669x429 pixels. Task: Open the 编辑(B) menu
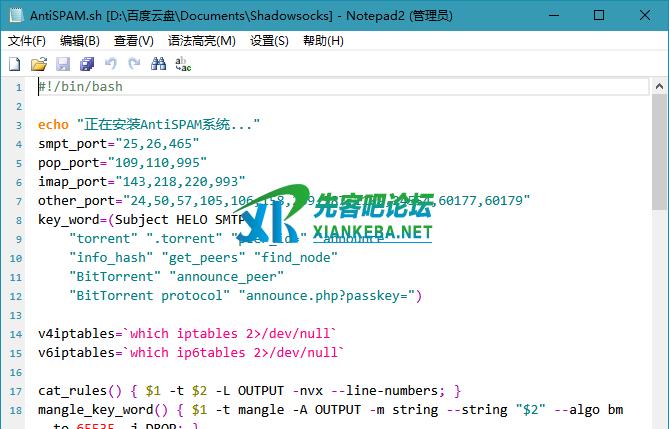tap(80, 41)
